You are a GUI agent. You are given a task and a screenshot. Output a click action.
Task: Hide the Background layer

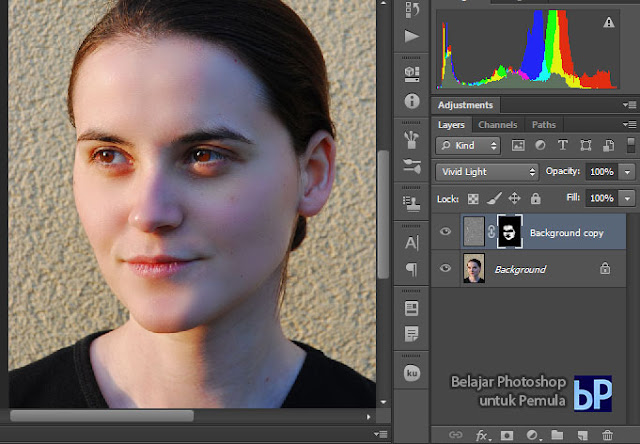[445, 268]
